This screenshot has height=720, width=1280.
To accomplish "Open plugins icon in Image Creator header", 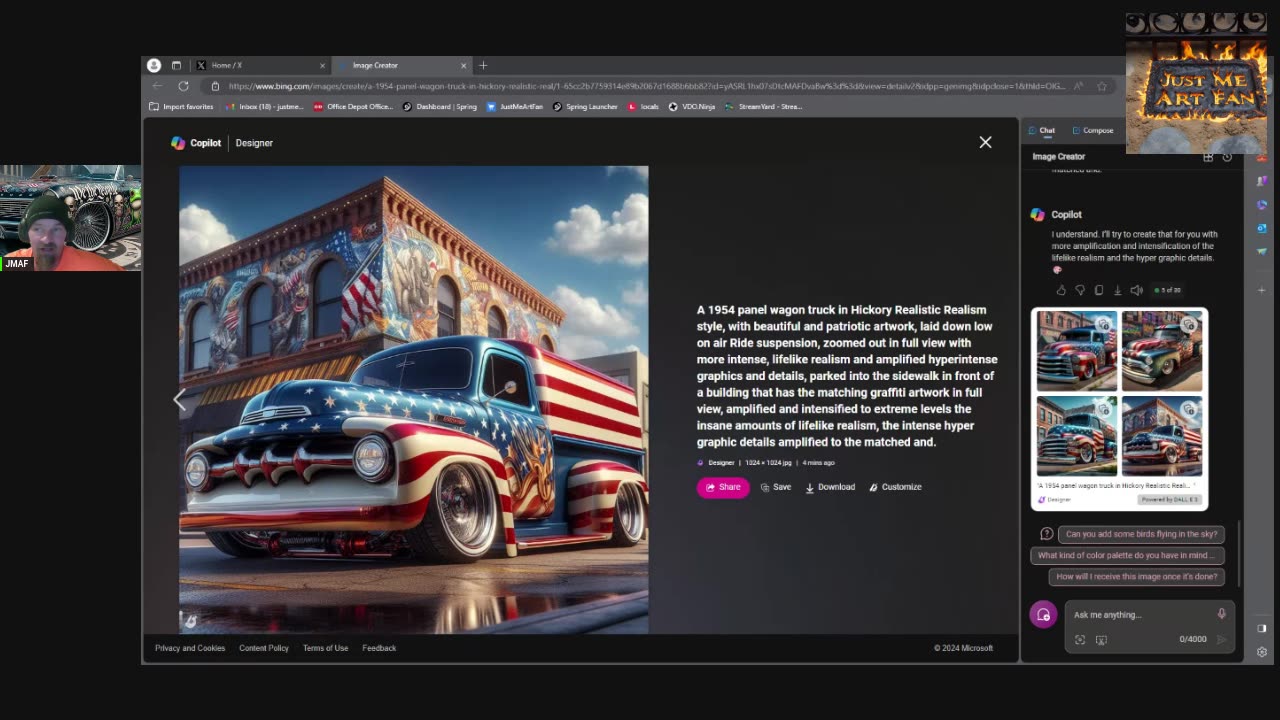I will pos(1208,157).
